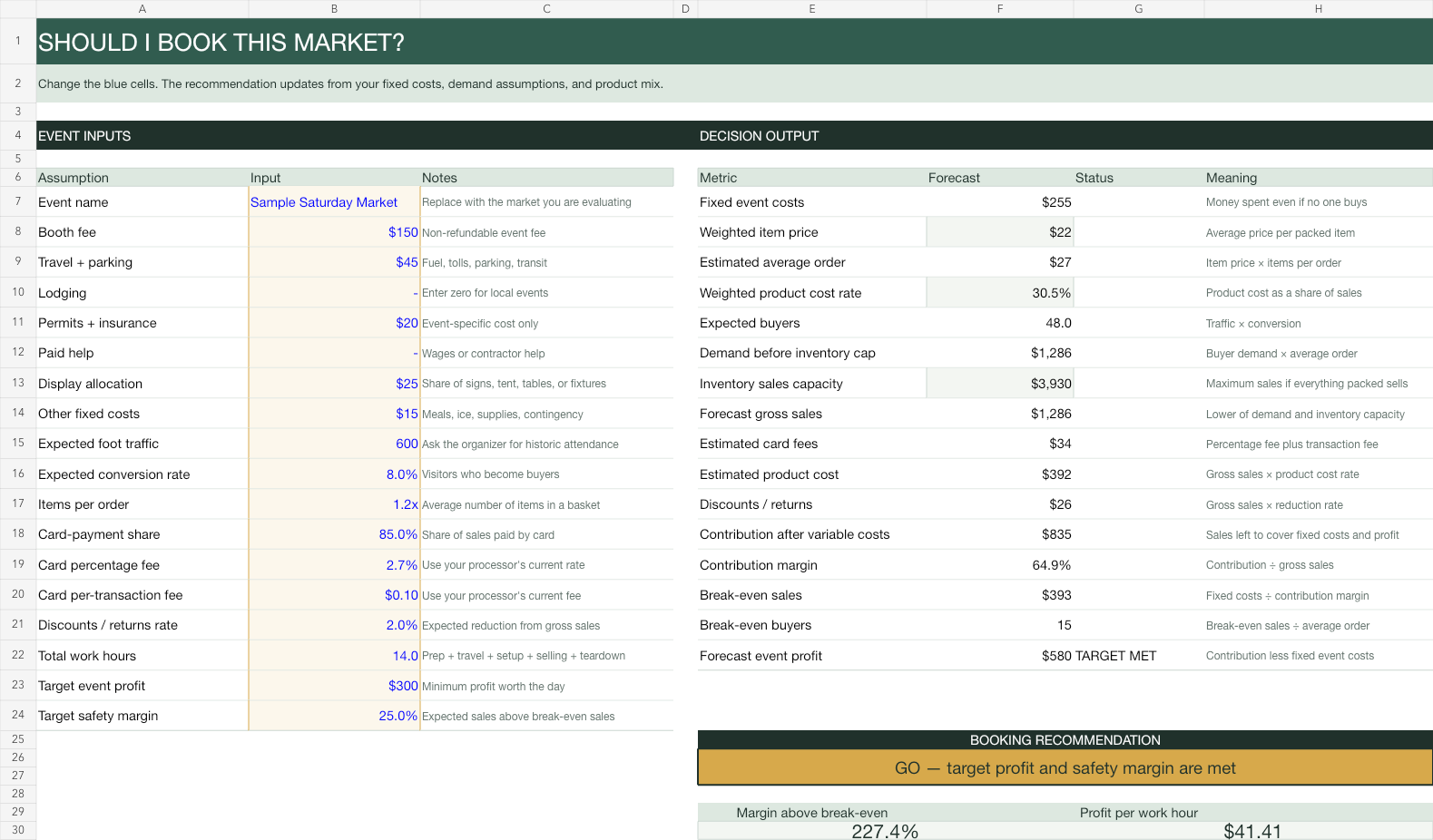The image size is (1433, 840).
Task: Click the Discounts / returns forecast $26
Action: pyautogui.click(x=1000, y=504)
